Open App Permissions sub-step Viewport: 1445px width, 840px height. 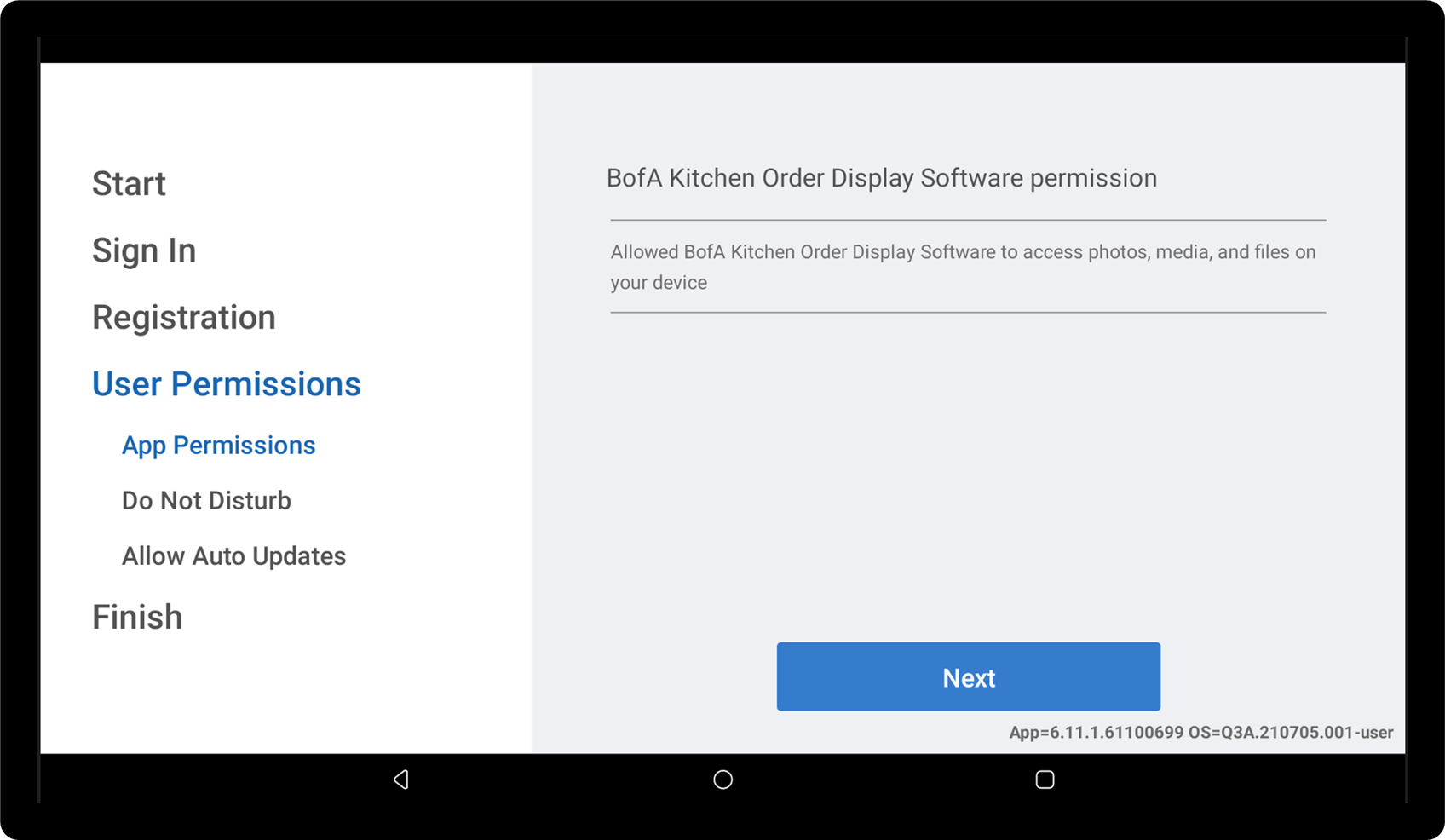click(219, 446)
